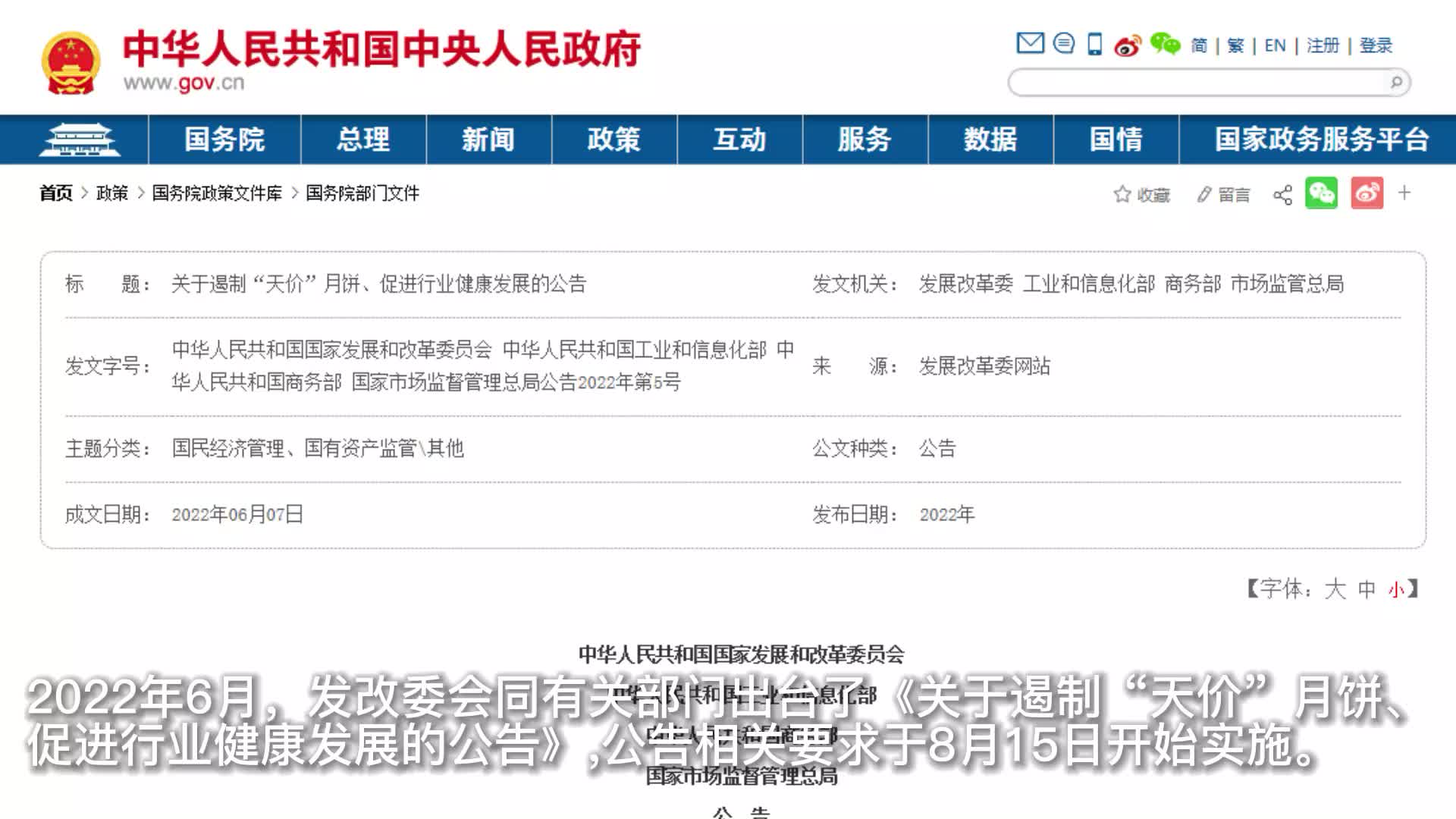Image resolution: width=1456 pixels, height=819 pixels.
Task: Click the WeChat icon in top header
Action: point(1165,44)
